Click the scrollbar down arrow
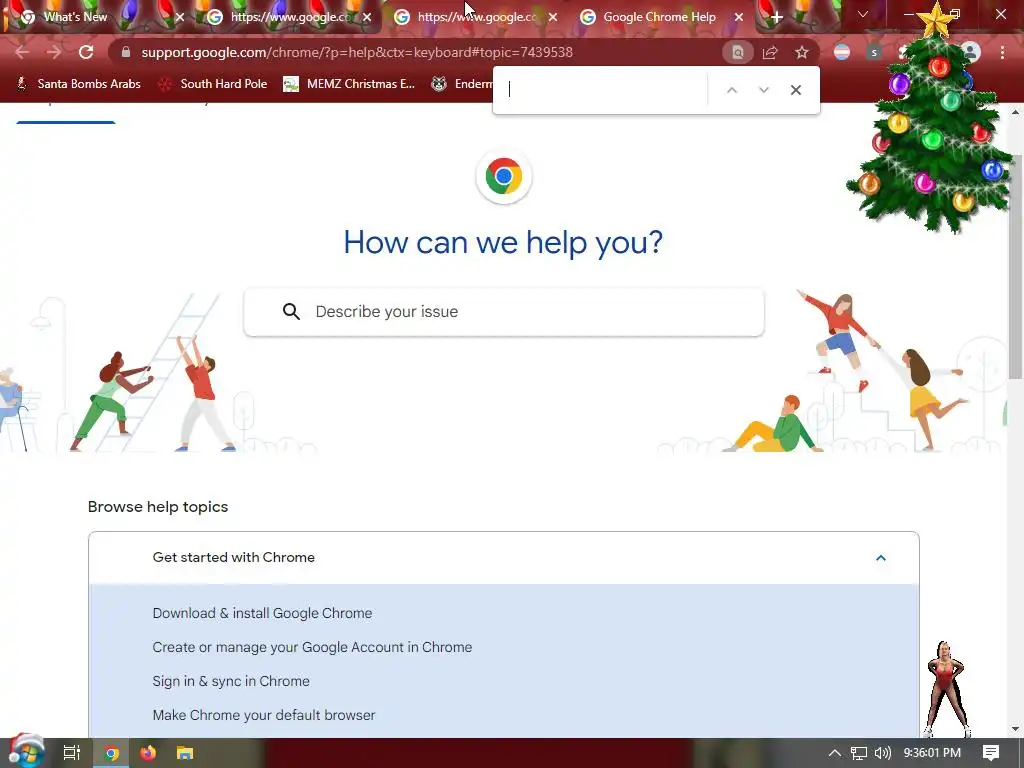The image size is (1024, 768). [x=1016, y=729]
